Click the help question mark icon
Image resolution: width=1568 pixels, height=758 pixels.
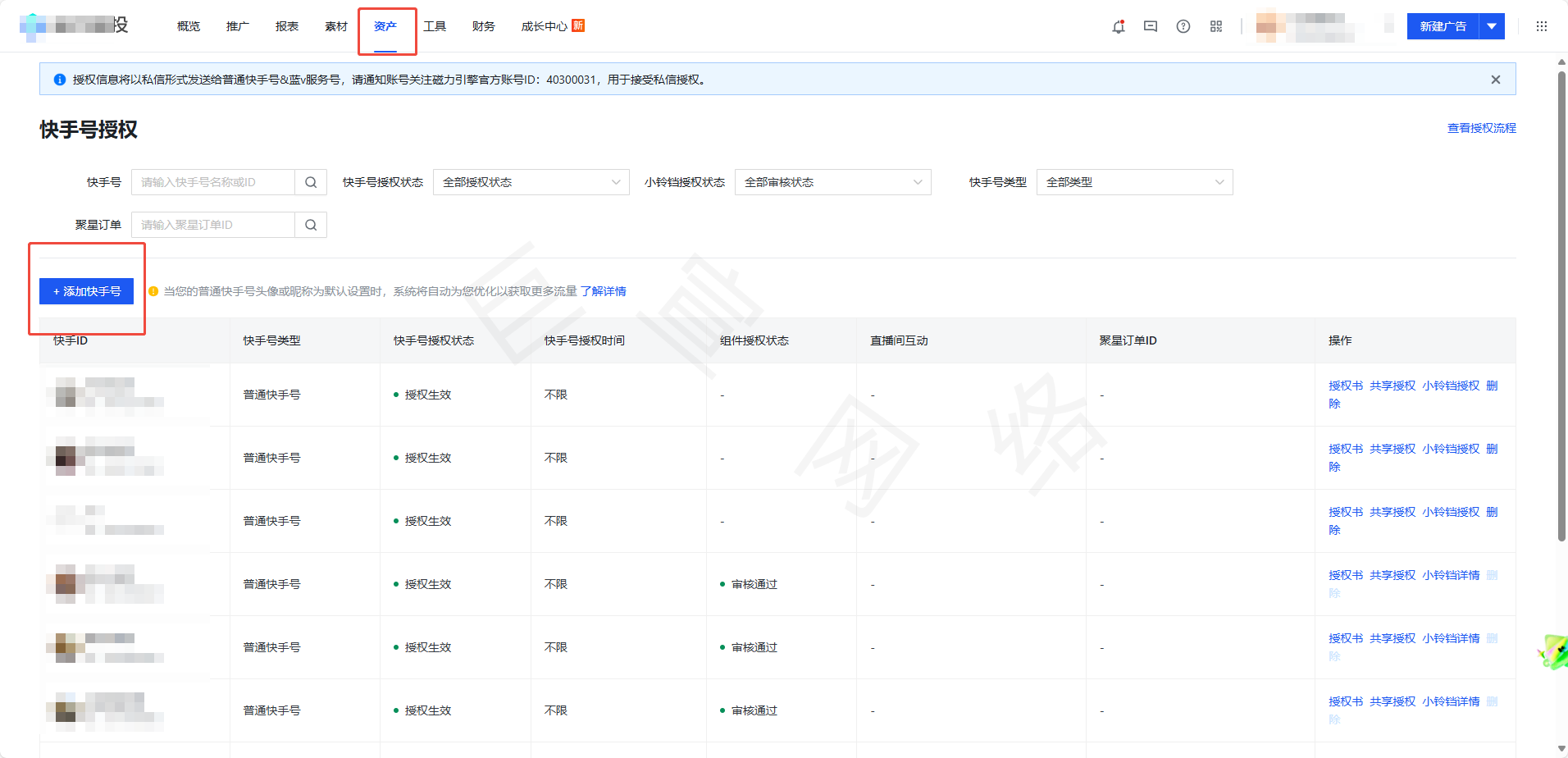(x=1183, y=26)
